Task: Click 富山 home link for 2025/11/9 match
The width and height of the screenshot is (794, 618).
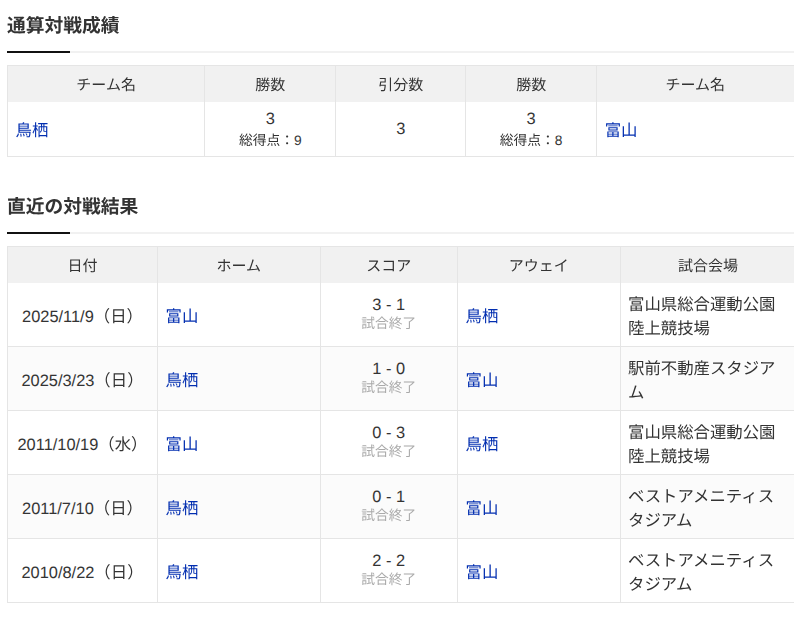Action: [182, 316]
